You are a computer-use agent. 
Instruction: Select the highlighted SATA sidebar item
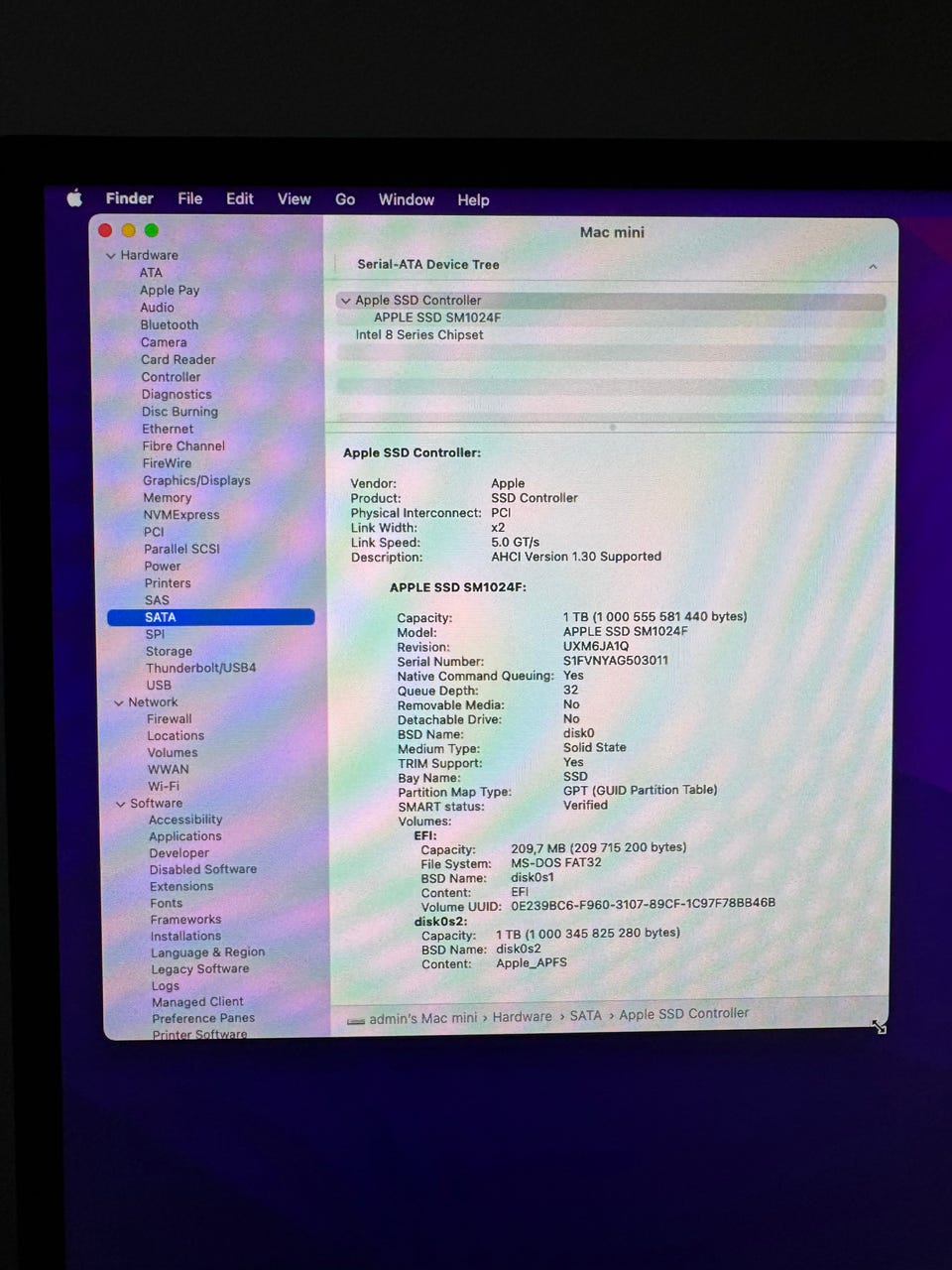click(210, 617)
